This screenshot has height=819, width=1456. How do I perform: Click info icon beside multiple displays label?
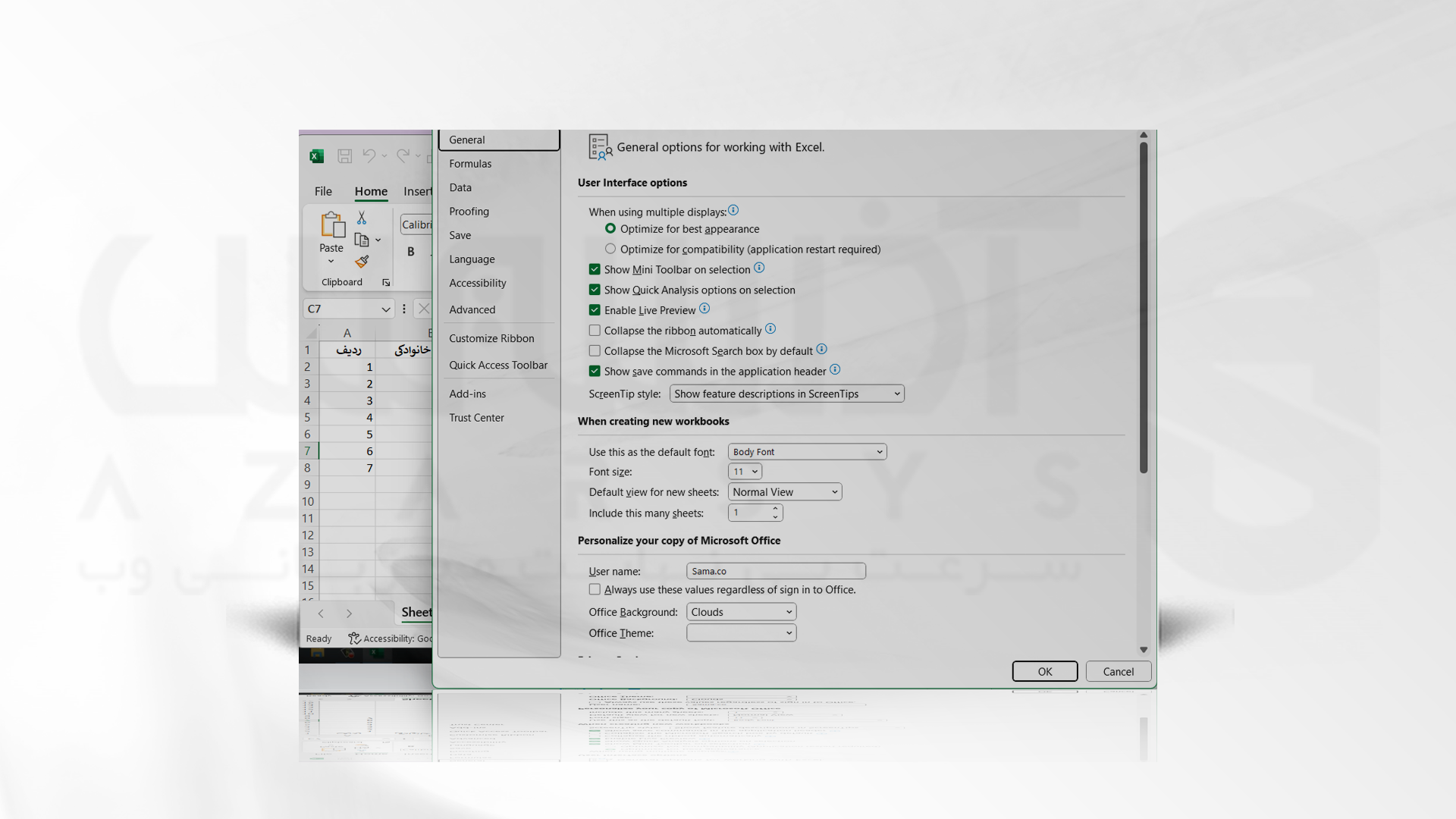click(733, 211)
